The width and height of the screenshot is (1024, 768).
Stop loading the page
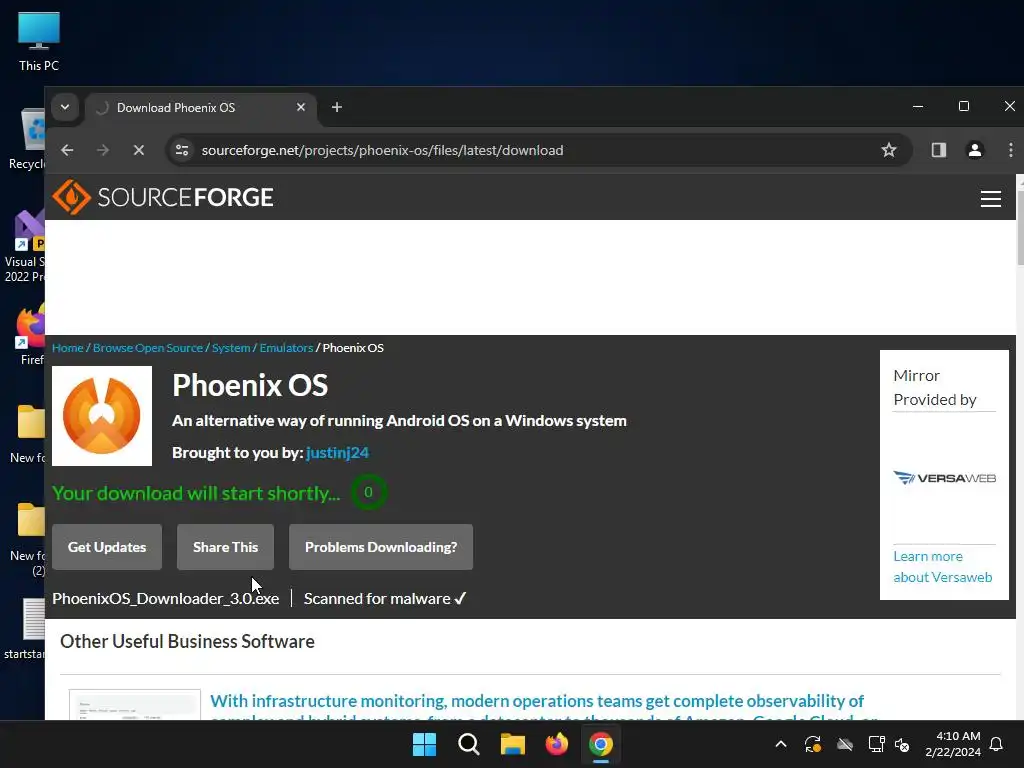coord(138,150)
